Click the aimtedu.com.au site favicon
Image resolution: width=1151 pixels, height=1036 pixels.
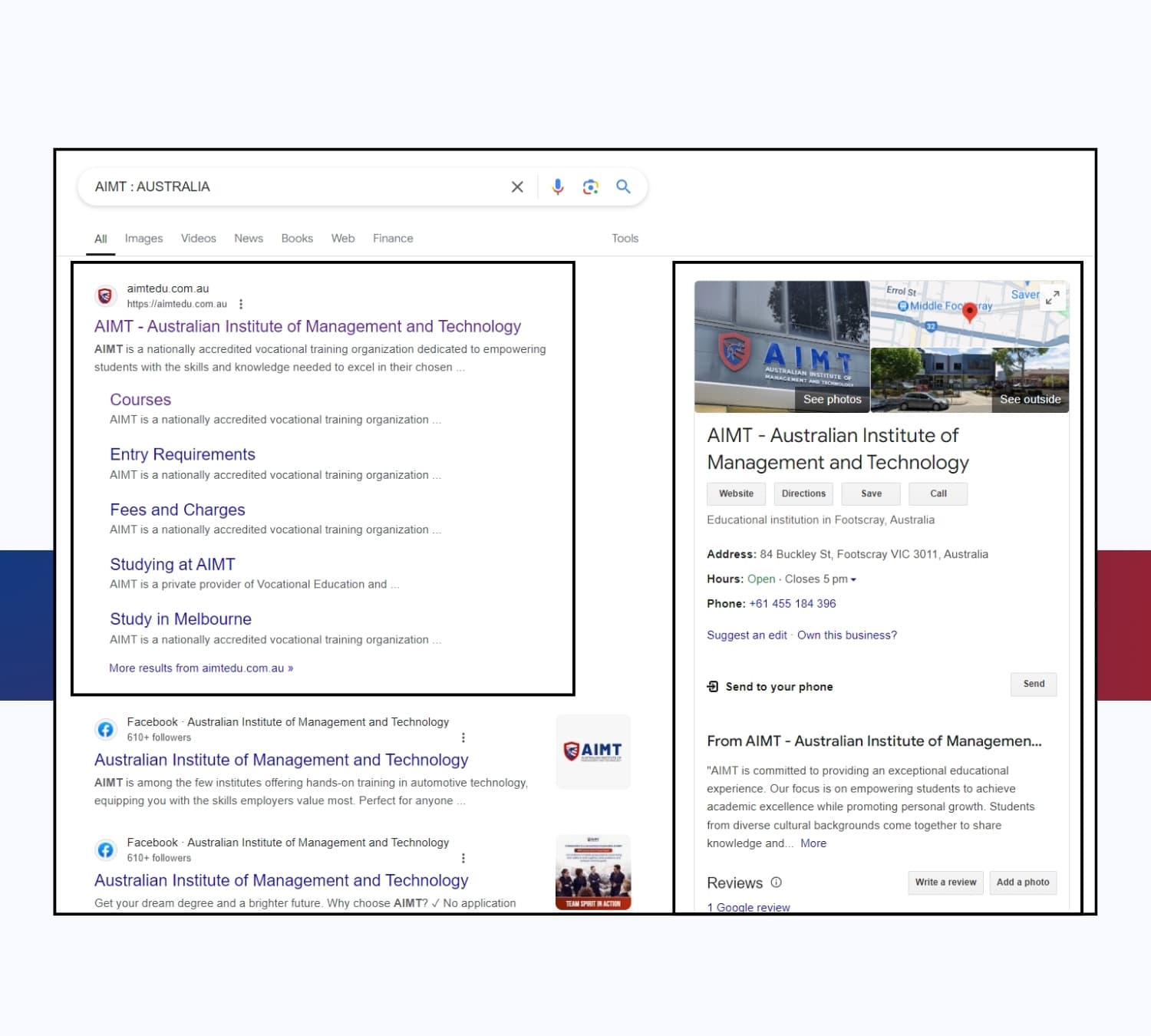[105, 295]
